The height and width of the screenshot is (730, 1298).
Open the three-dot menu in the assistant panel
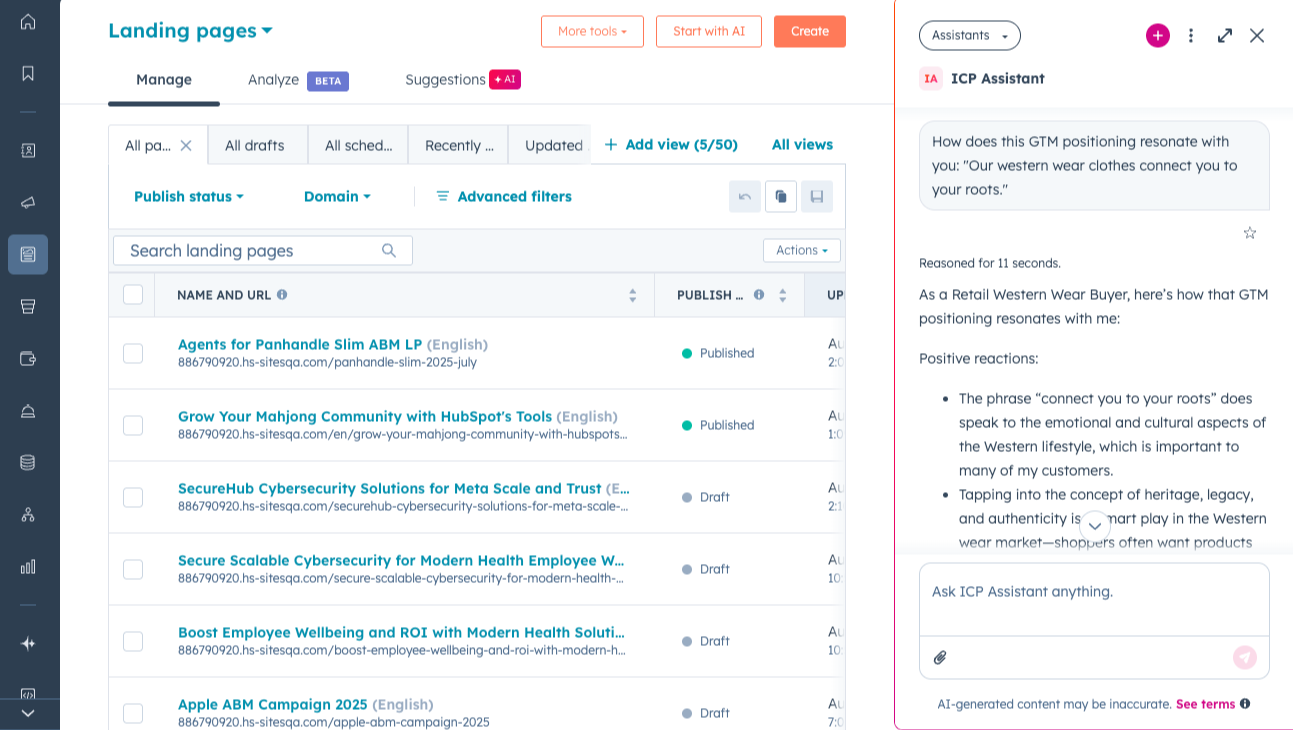1190,35
